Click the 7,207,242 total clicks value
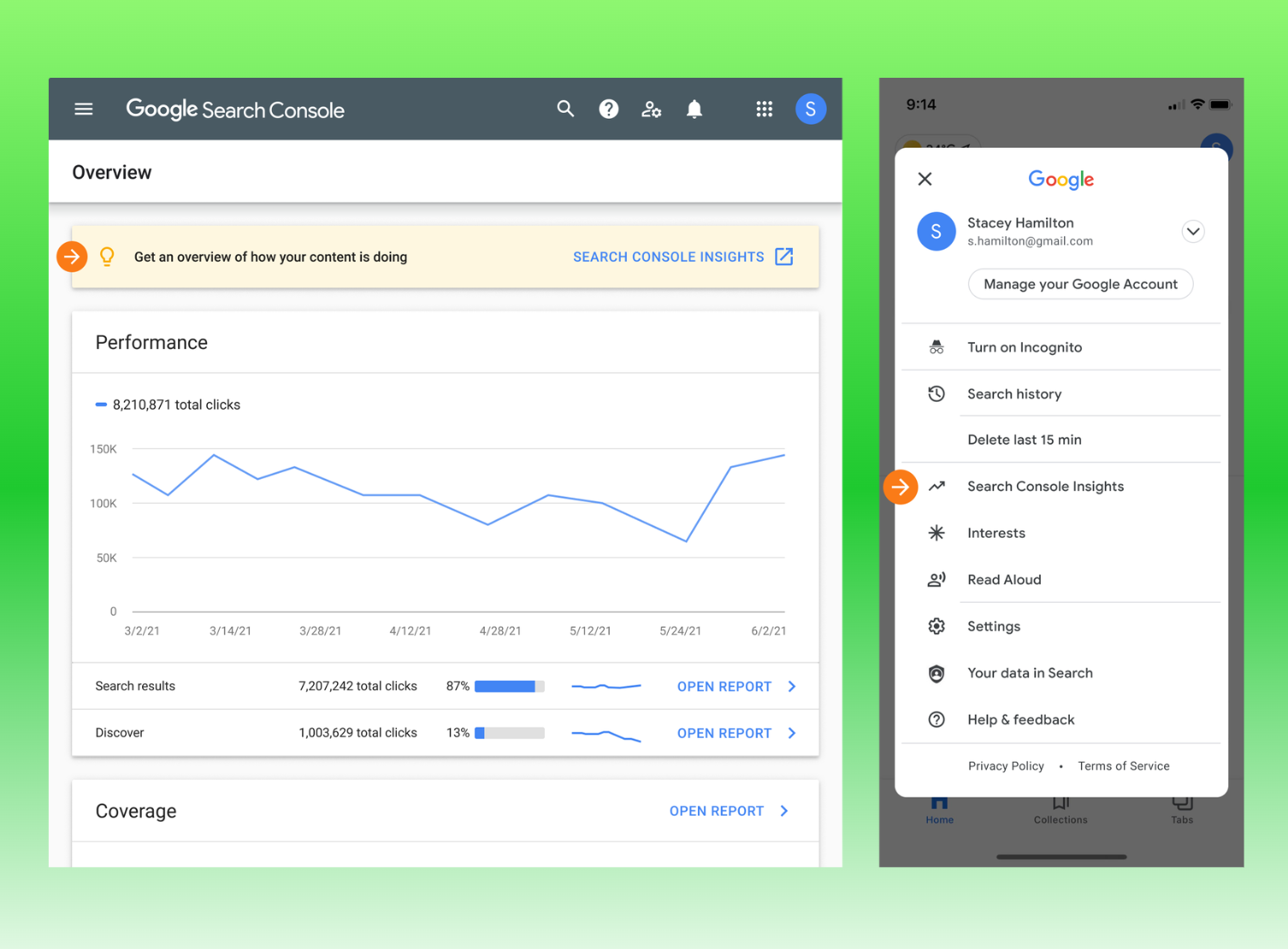 point(357,687)
